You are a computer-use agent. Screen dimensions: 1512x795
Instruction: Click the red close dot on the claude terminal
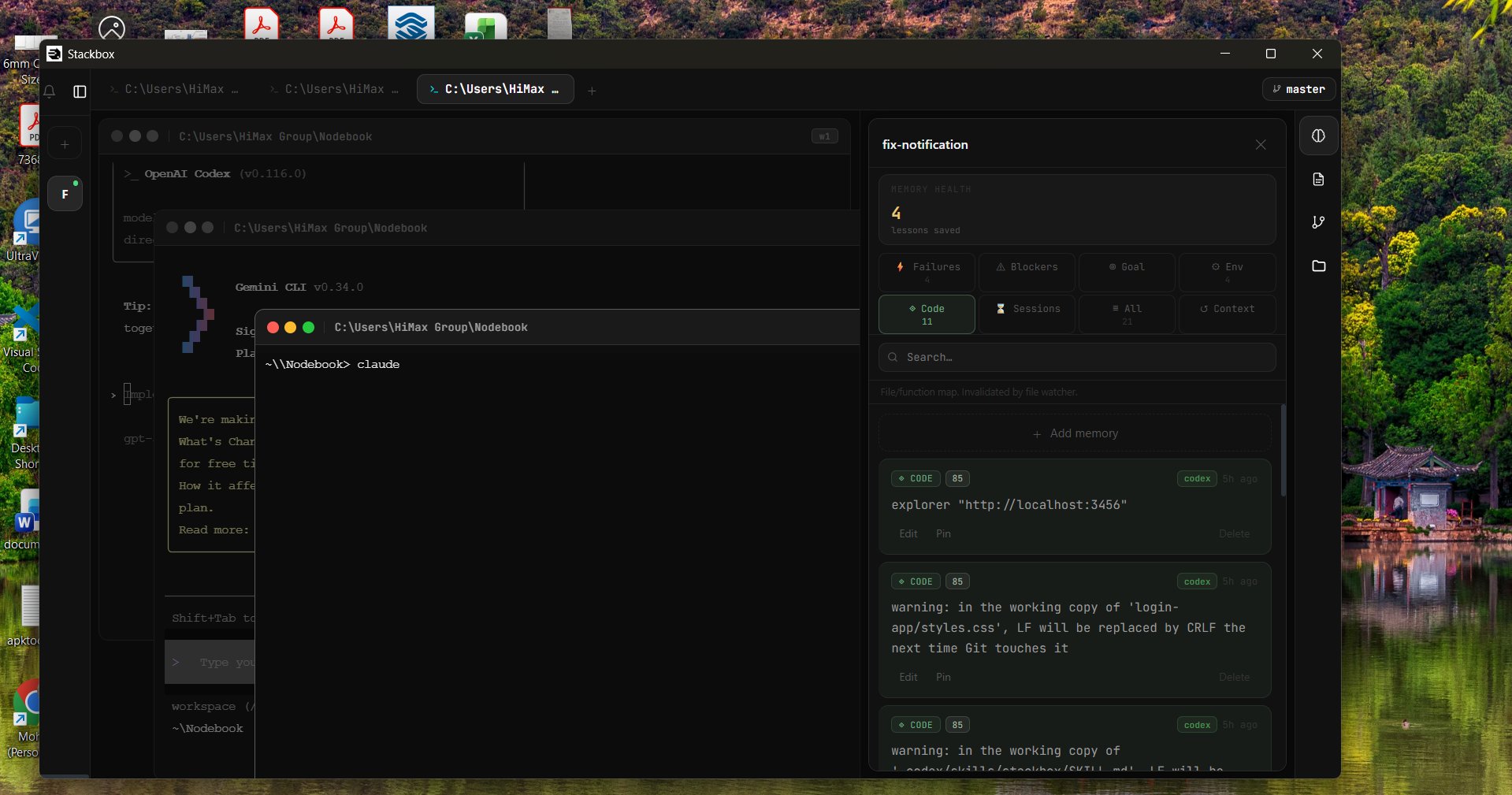[x=273, y=328]
